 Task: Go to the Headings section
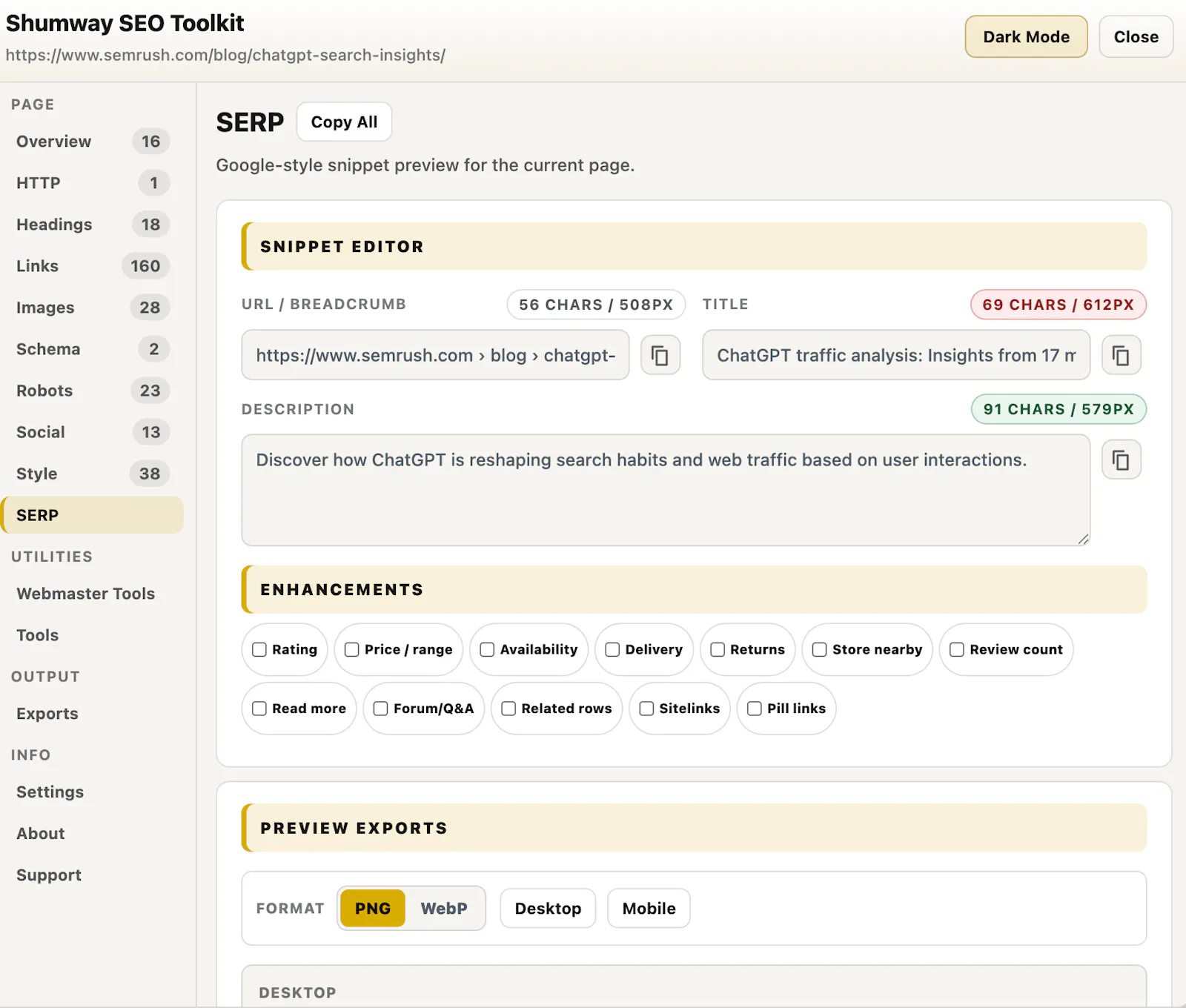click(93, 225)
